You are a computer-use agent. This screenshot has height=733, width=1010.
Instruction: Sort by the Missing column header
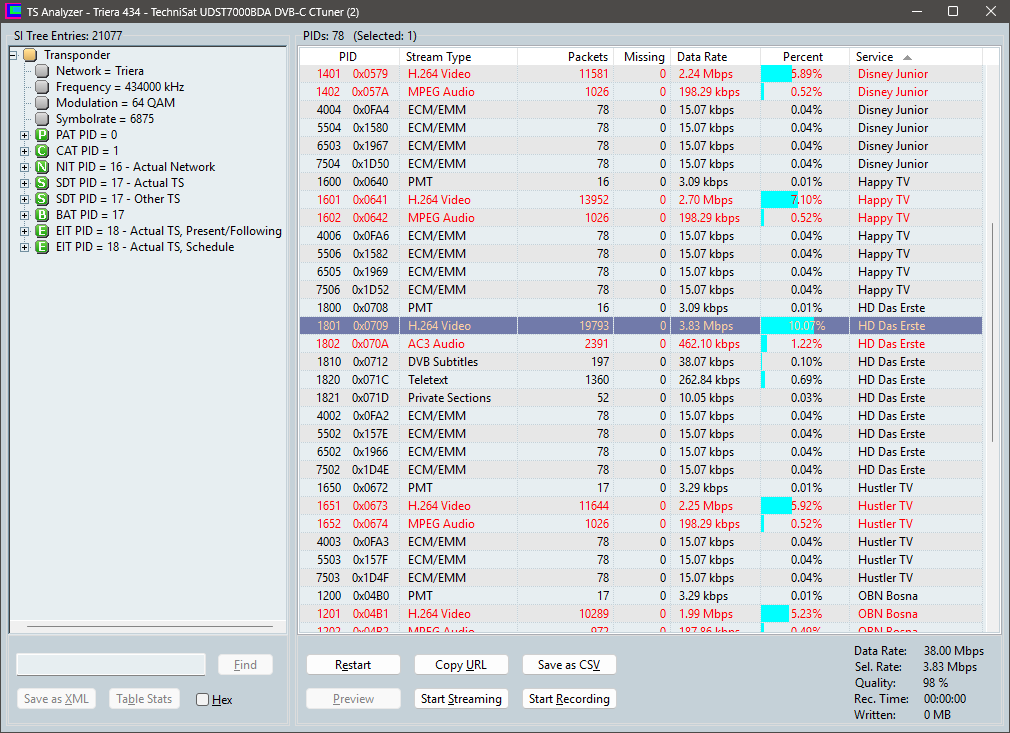coord(642,57)
